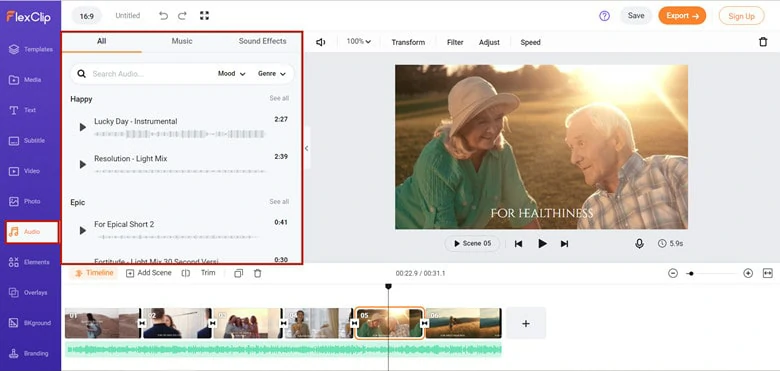Play the Scene 05 preview button
780x371 pixels.
472,244
